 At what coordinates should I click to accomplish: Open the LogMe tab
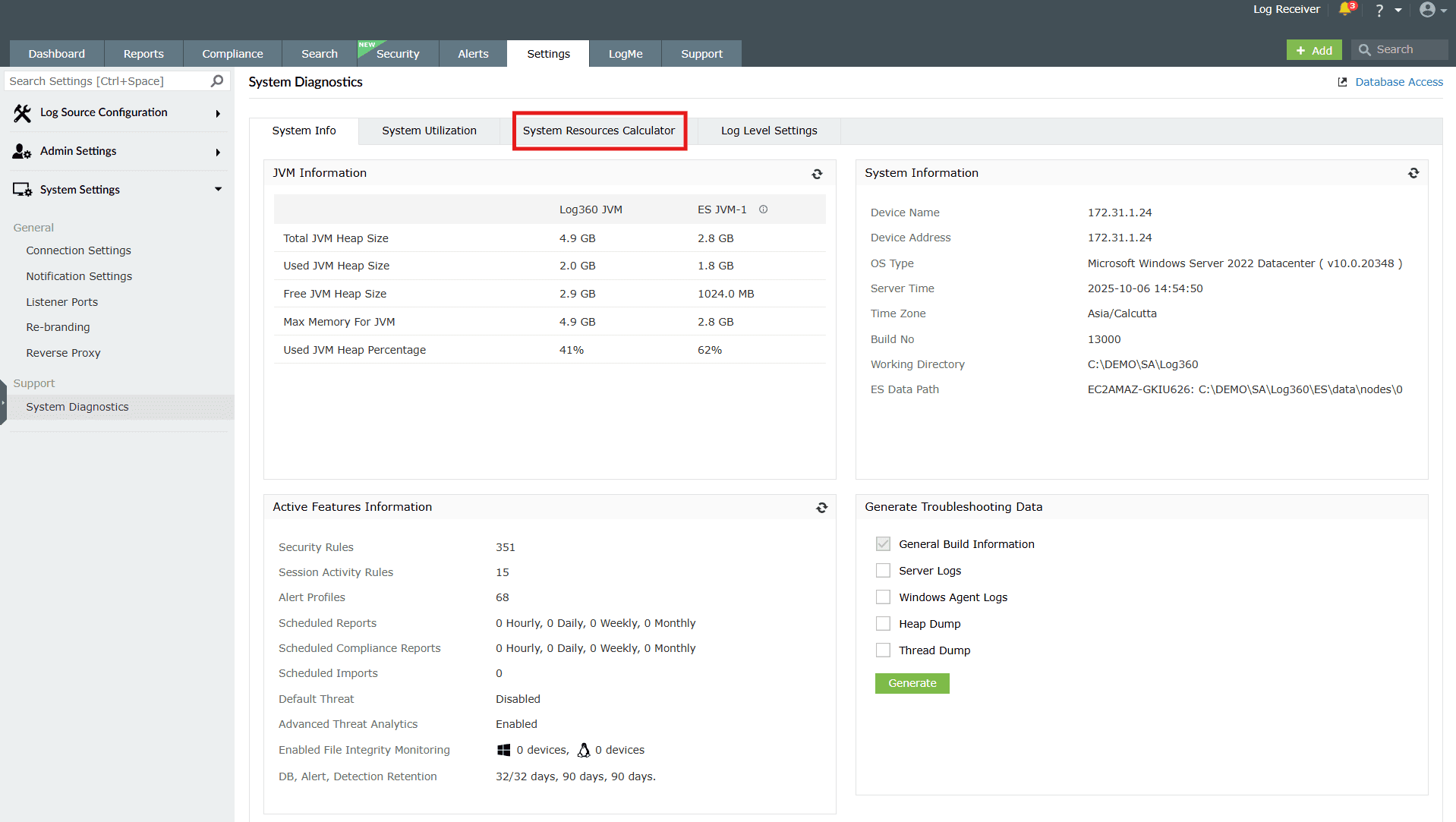(626, 54)
